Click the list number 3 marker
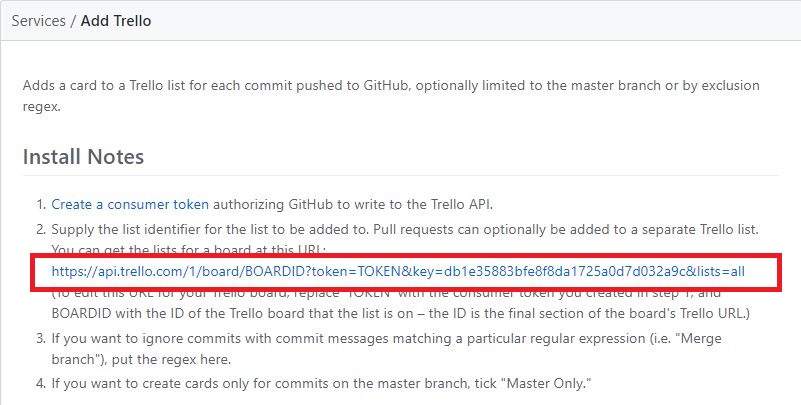The image size is (801, 405). [x=41, y=339]
